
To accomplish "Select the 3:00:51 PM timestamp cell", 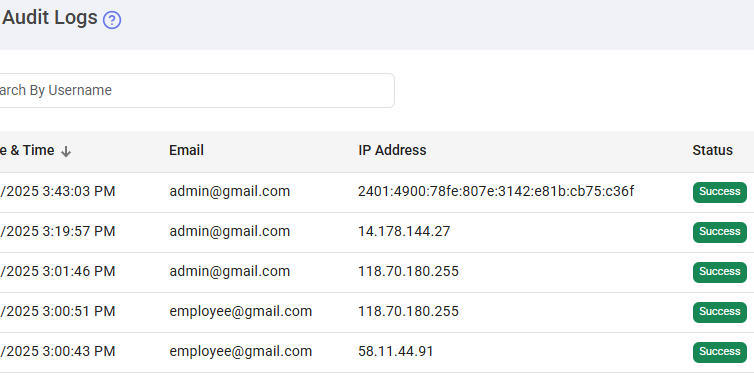I will [58, 311].
